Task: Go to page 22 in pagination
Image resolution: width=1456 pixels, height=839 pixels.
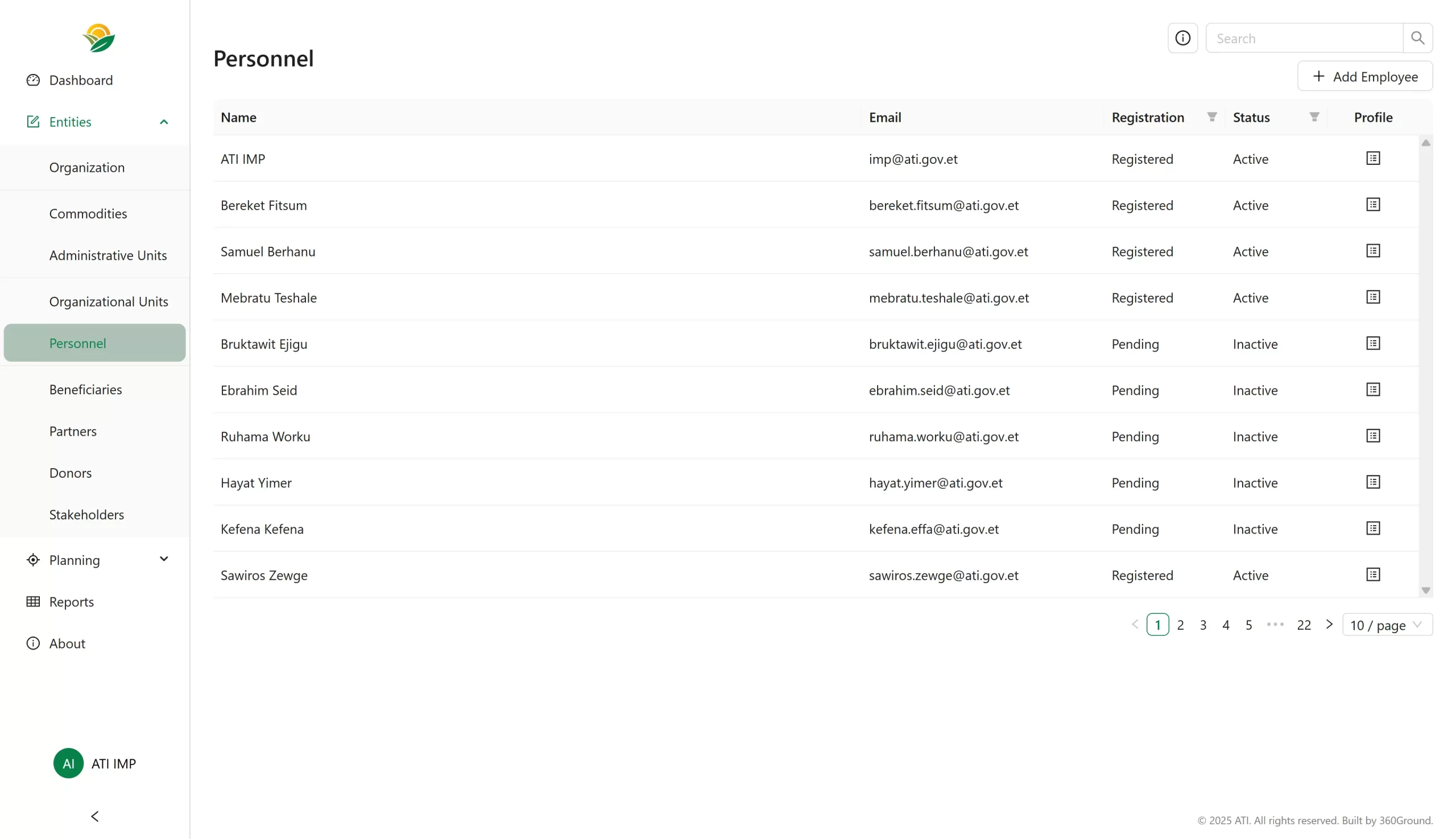Action: [1303, 625]
